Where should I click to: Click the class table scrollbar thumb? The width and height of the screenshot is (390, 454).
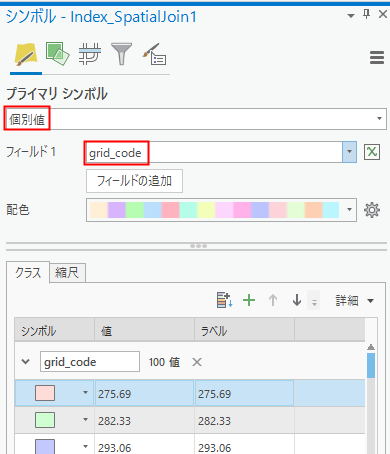(x=371, y=365)
